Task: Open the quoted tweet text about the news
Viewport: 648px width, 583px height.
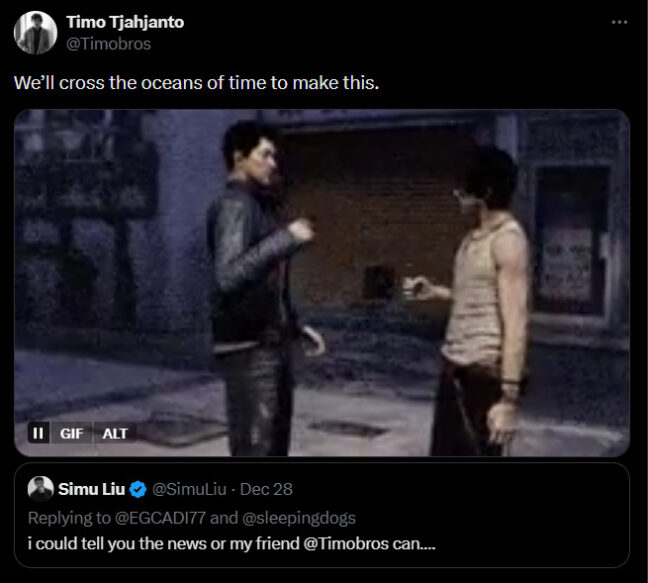Action: [231, 543]
